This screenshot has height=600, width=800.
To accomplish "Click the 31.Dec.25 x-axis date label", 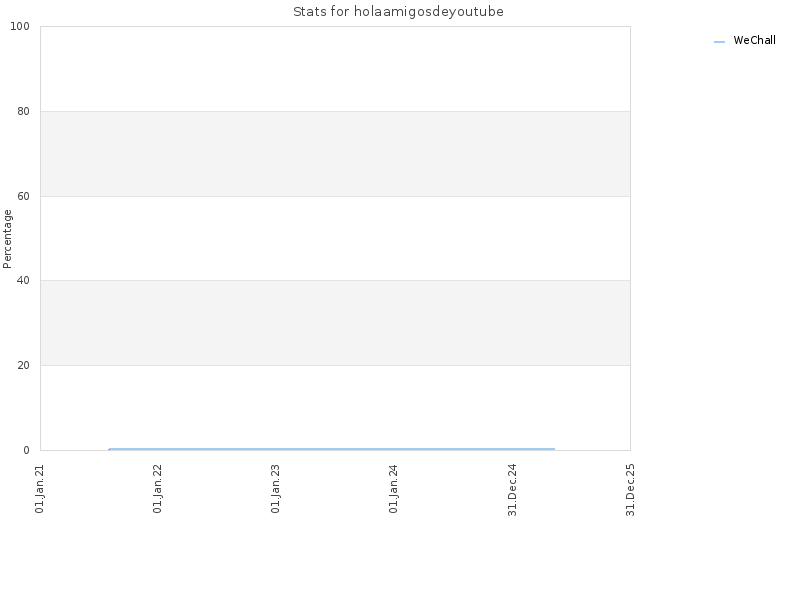I will (630, 490).
